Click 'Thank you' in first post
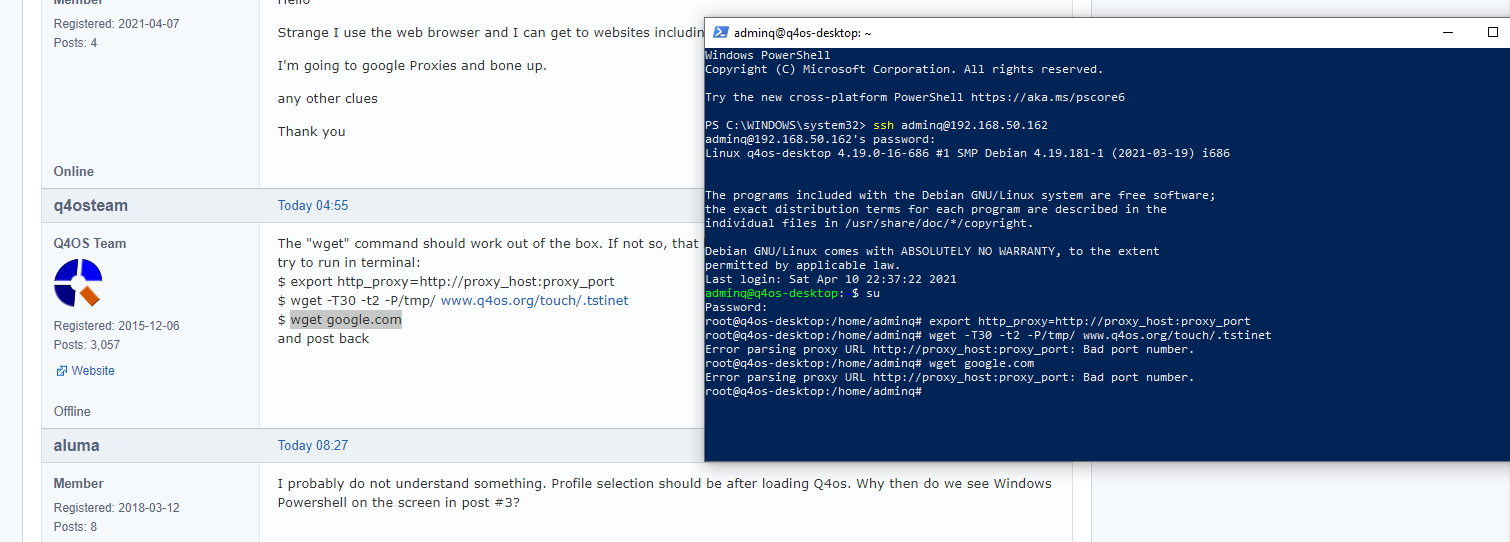The height and width of the screenshot is (542, 1510). coord(311,131)
